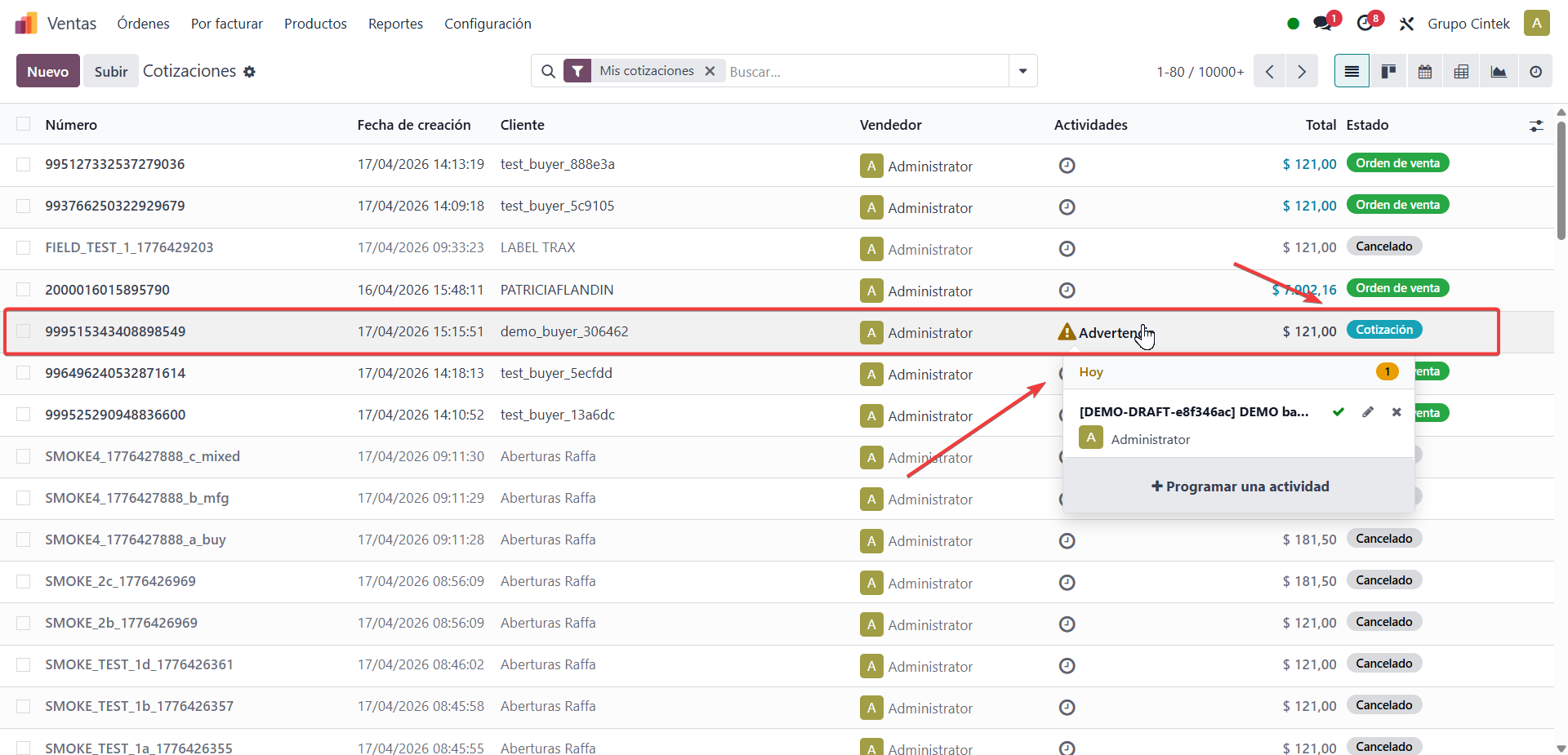
Task: Open the Configuración menu
Action: coord(488,24)
